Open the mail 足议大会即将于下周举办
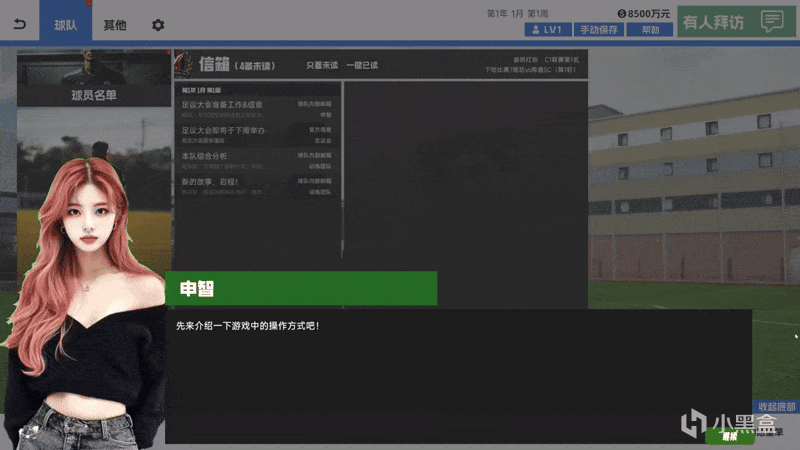 coord(257,135)
